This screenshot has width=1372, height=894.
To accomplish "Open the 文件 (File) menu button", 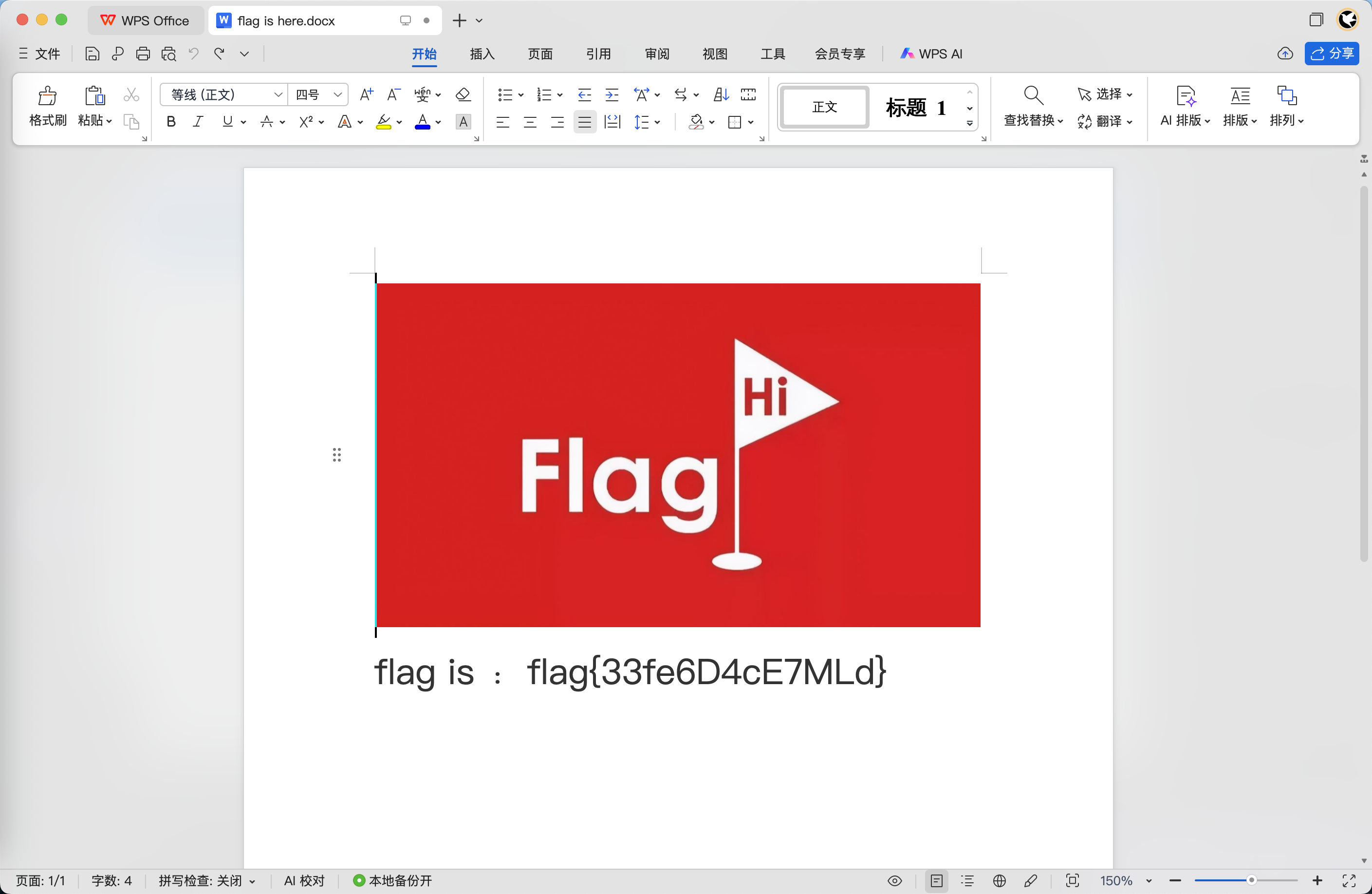I will [x=39, y=54].
